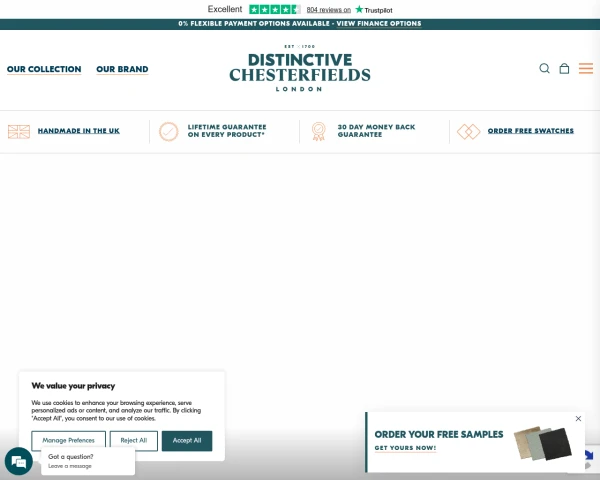Click Handmade in the UK link

[x=78, y=131]
